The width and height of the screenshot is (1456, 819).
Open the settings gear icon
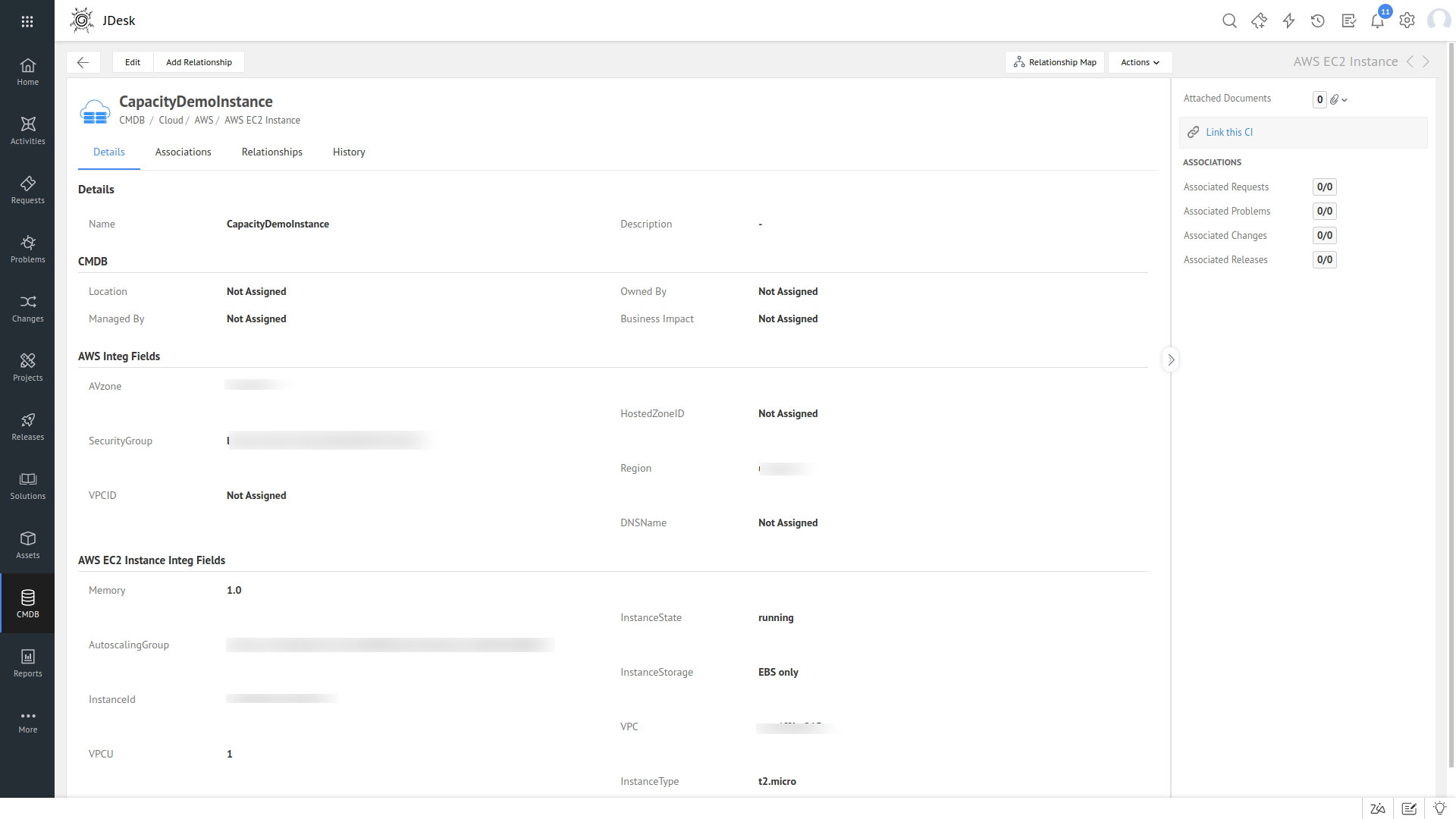tap(1407, 21)
